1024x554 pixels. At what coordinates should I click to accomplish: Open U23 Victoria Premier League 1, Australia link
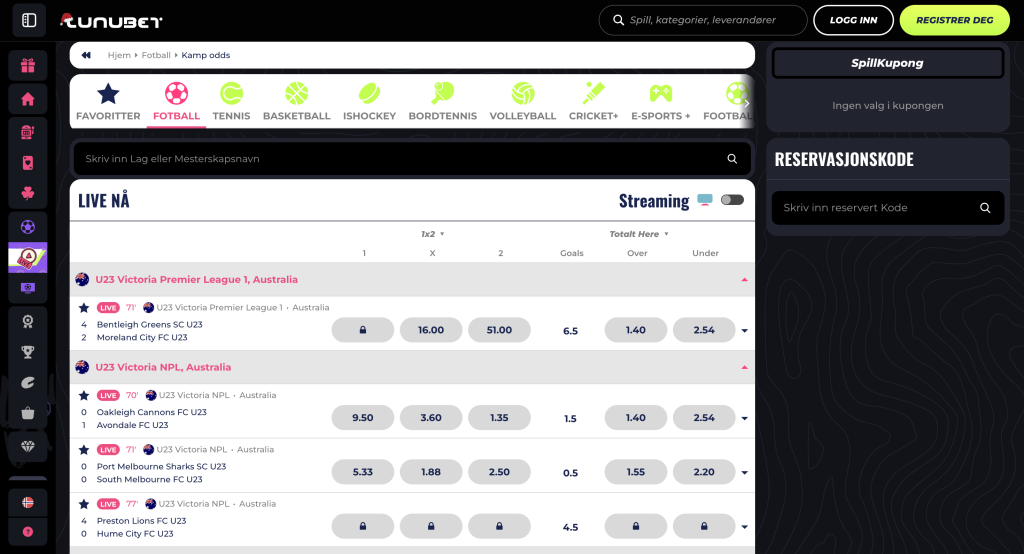click(x=197, y=280)
